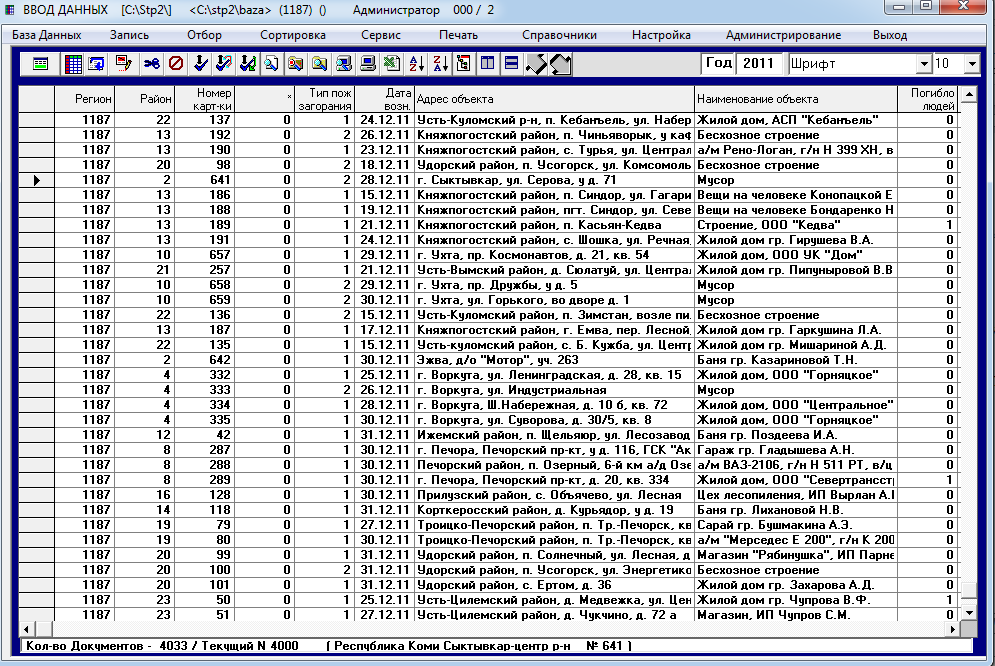The width and height of the screenshot is (995, 666).
Task: Open the font size 10 dropdown
Action: click(x=972, y=63)
